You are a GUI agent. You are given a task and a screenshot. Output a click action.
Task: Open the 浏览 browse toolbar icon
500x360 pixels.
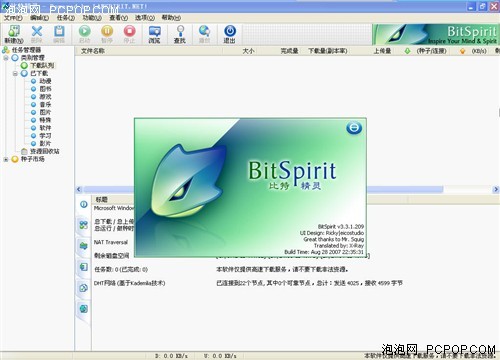(154, 34)
